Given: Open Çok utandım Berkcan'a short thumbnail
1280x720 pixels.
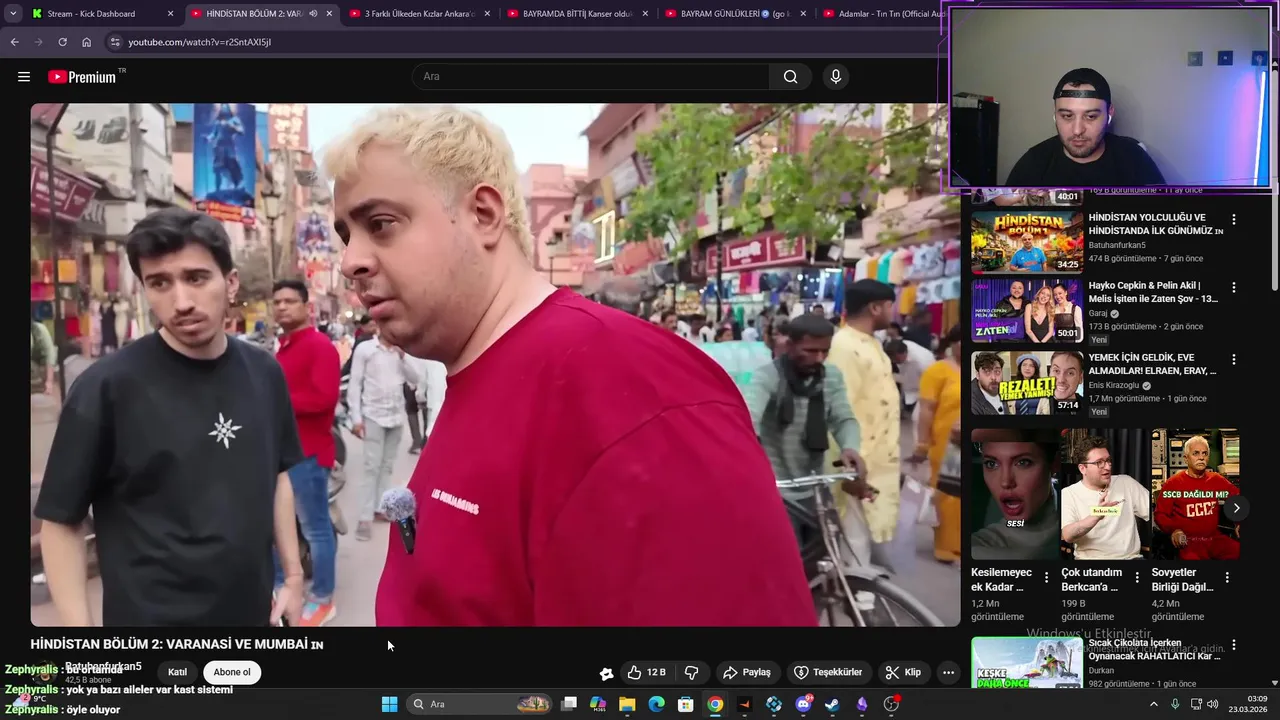Looking at the screenshot, I should 1103,494.
